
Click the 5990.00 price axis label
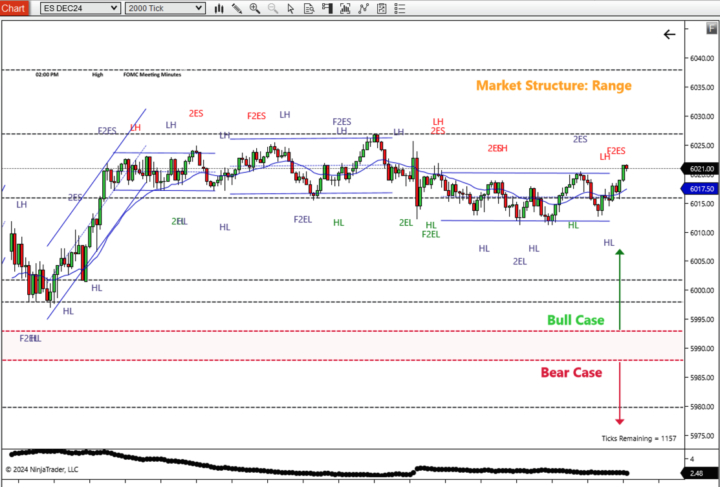[702, 348]
